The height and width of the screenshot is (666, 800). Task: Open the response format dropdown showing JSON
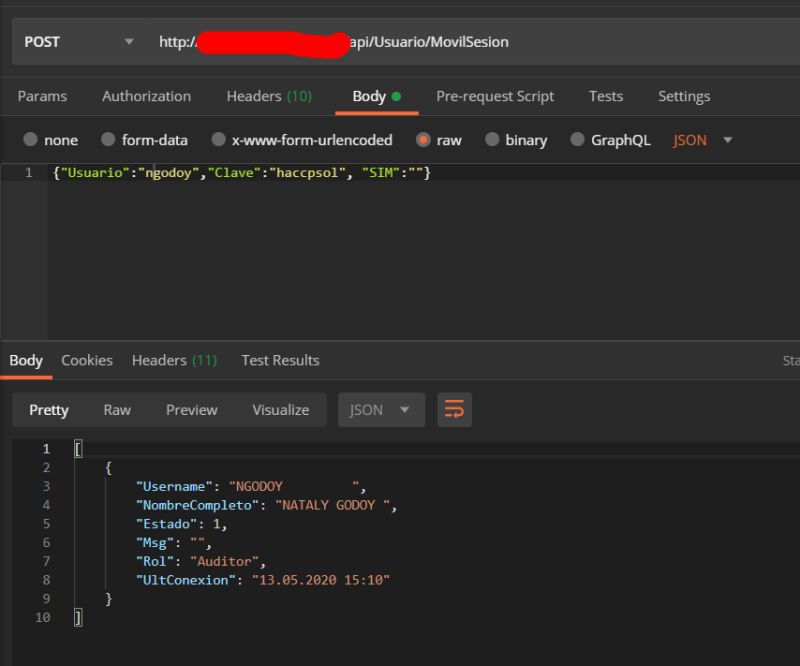tap(380, 409)
